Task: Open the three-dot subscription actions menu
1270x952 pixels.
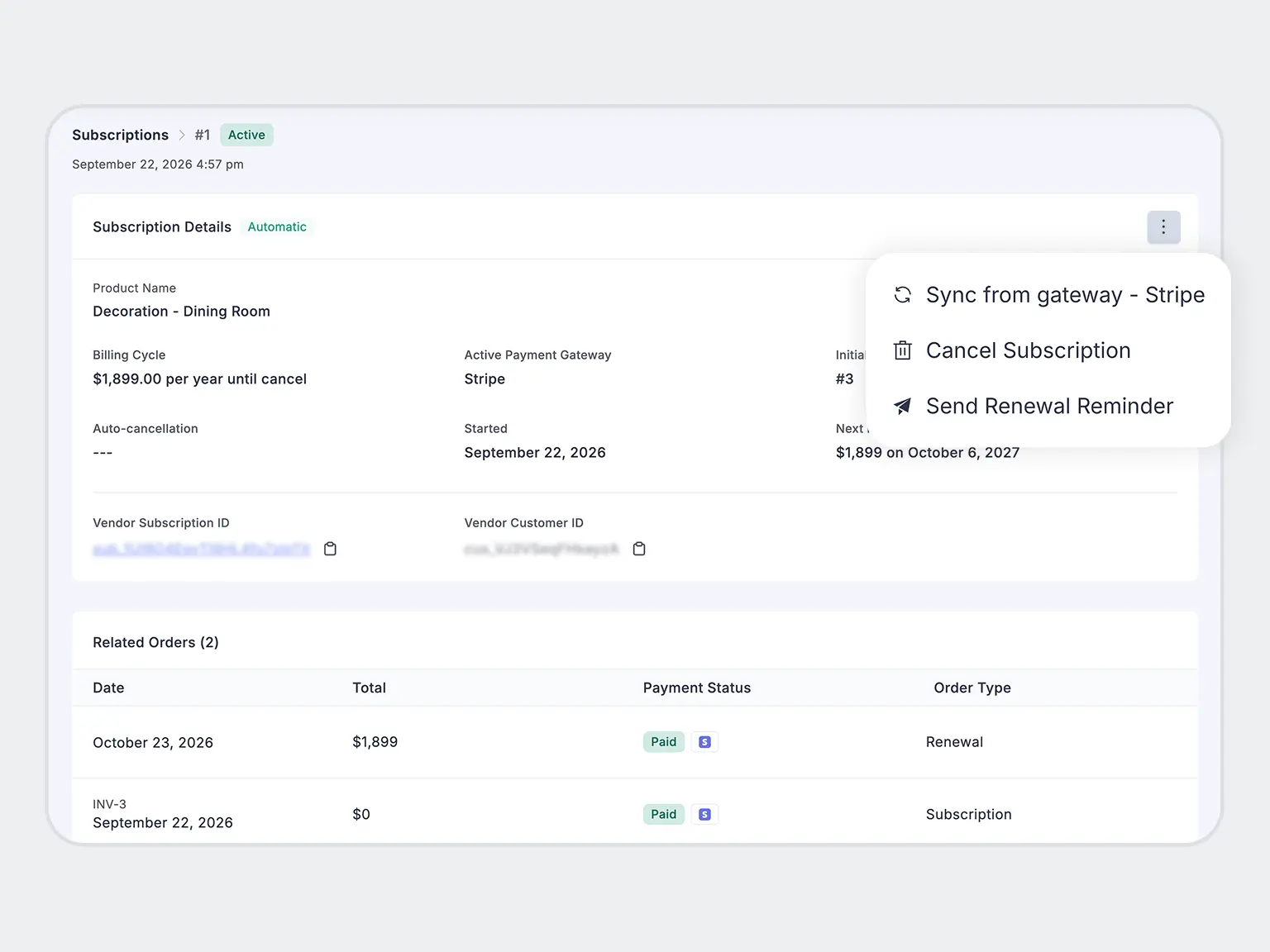Action: (x=1163, y=227)
